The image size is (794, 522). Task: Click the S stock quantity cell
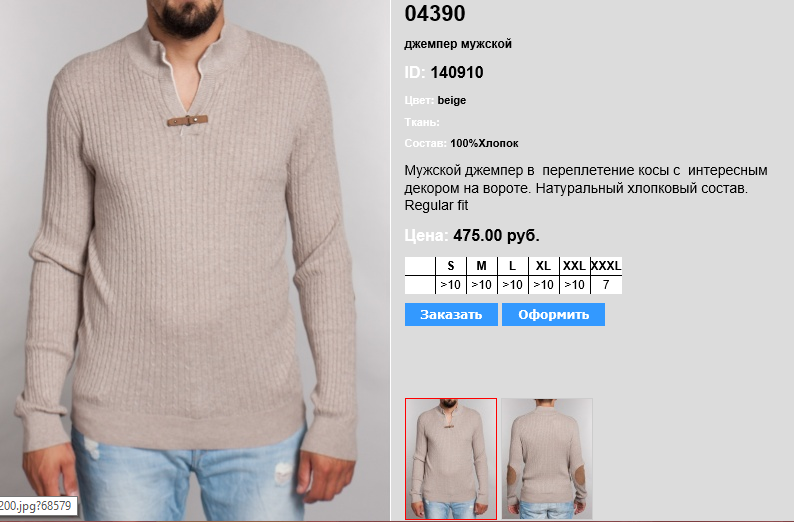(451, 285)
